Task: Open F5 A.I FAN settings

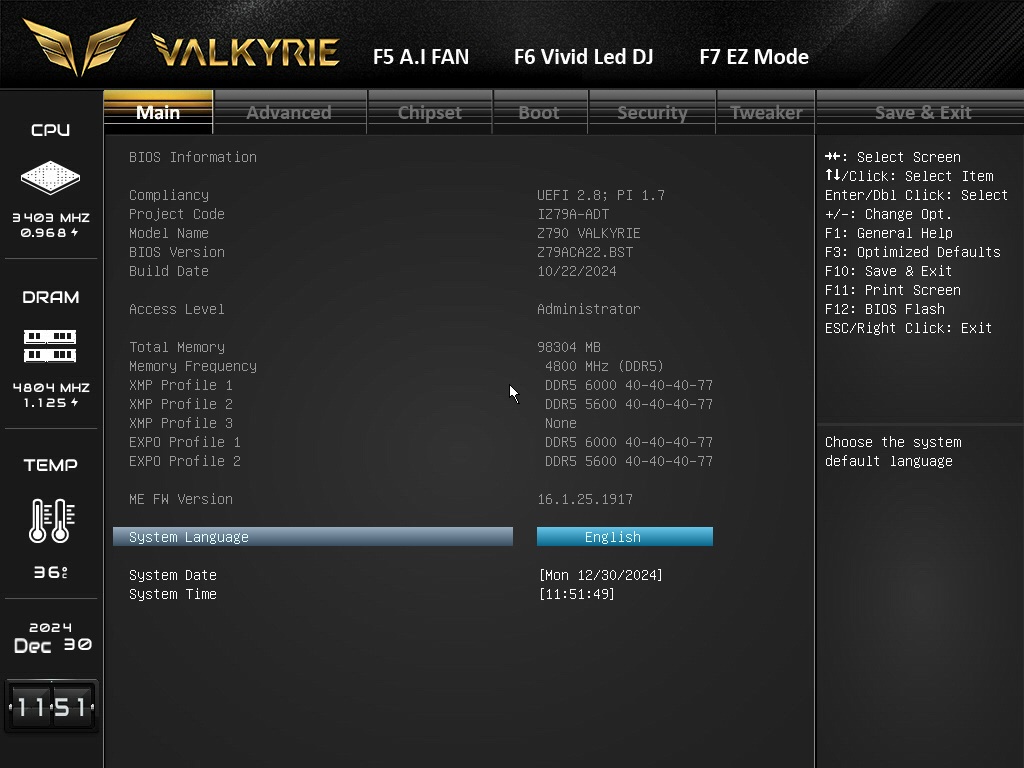Action: (x=421, y=57)
